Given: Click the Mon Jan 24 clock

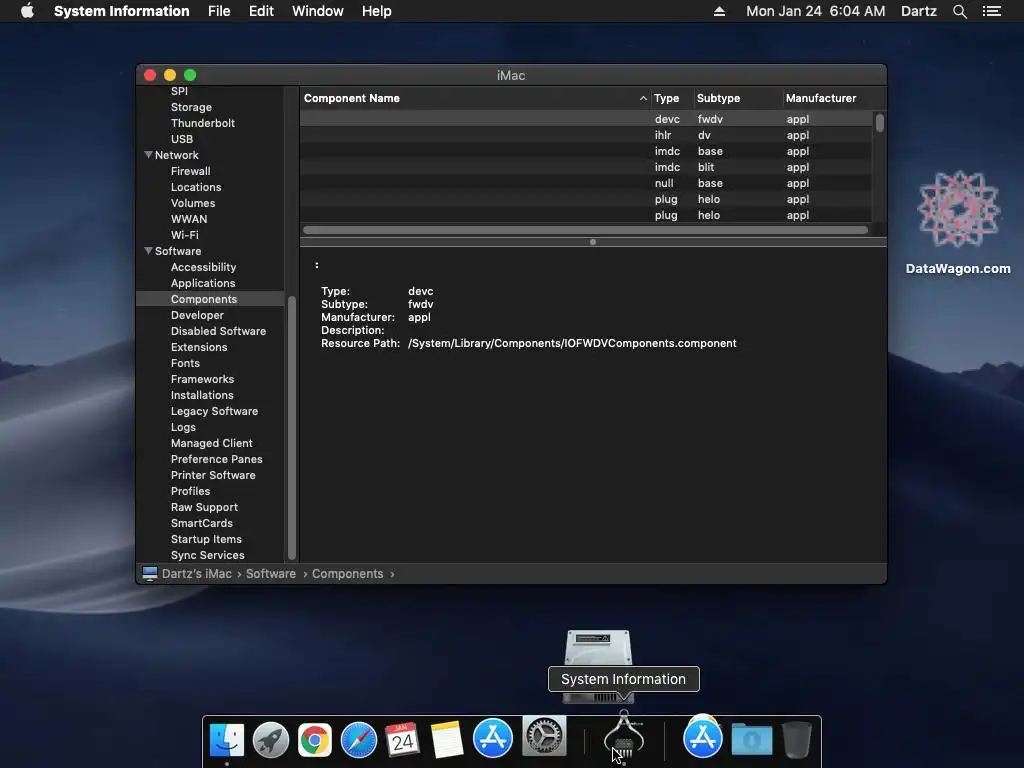Looking at the screenshot, I should coord(816,11).
